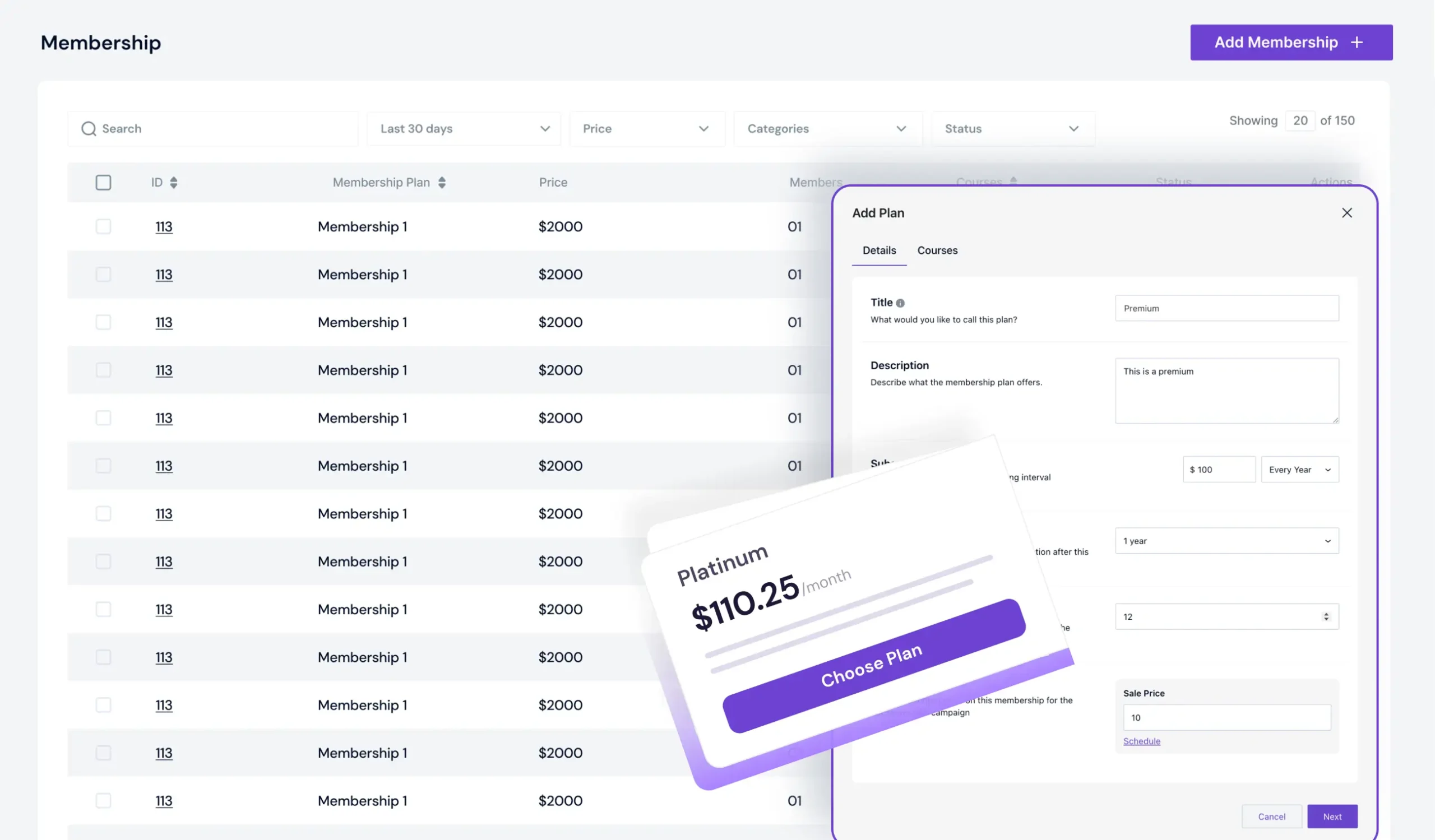Click plus icon on Add Membership
1435x840 pixels.
1357,43
